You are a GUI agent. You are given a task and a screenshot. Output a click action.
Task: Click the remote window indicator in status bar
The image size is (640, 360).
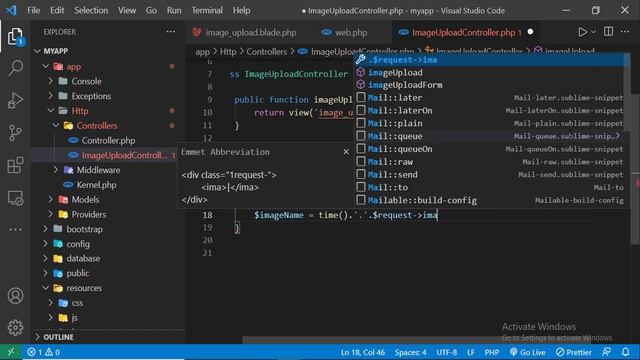(11, 352)
